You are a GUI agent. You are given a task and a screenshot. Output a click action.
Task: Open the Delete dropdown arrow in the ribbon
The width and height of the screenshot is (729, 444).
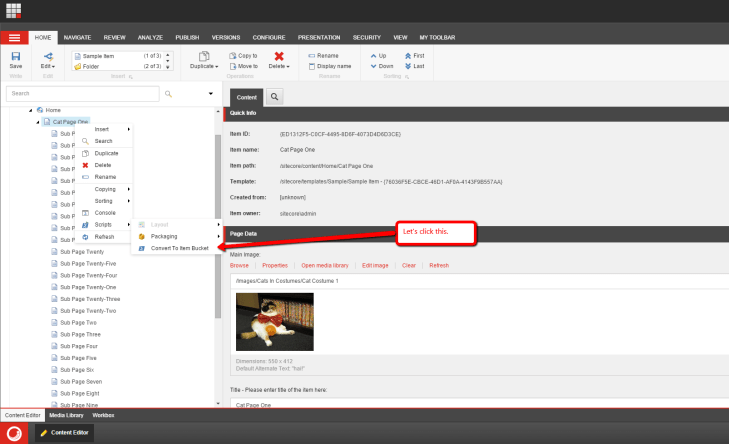(288, 66)
